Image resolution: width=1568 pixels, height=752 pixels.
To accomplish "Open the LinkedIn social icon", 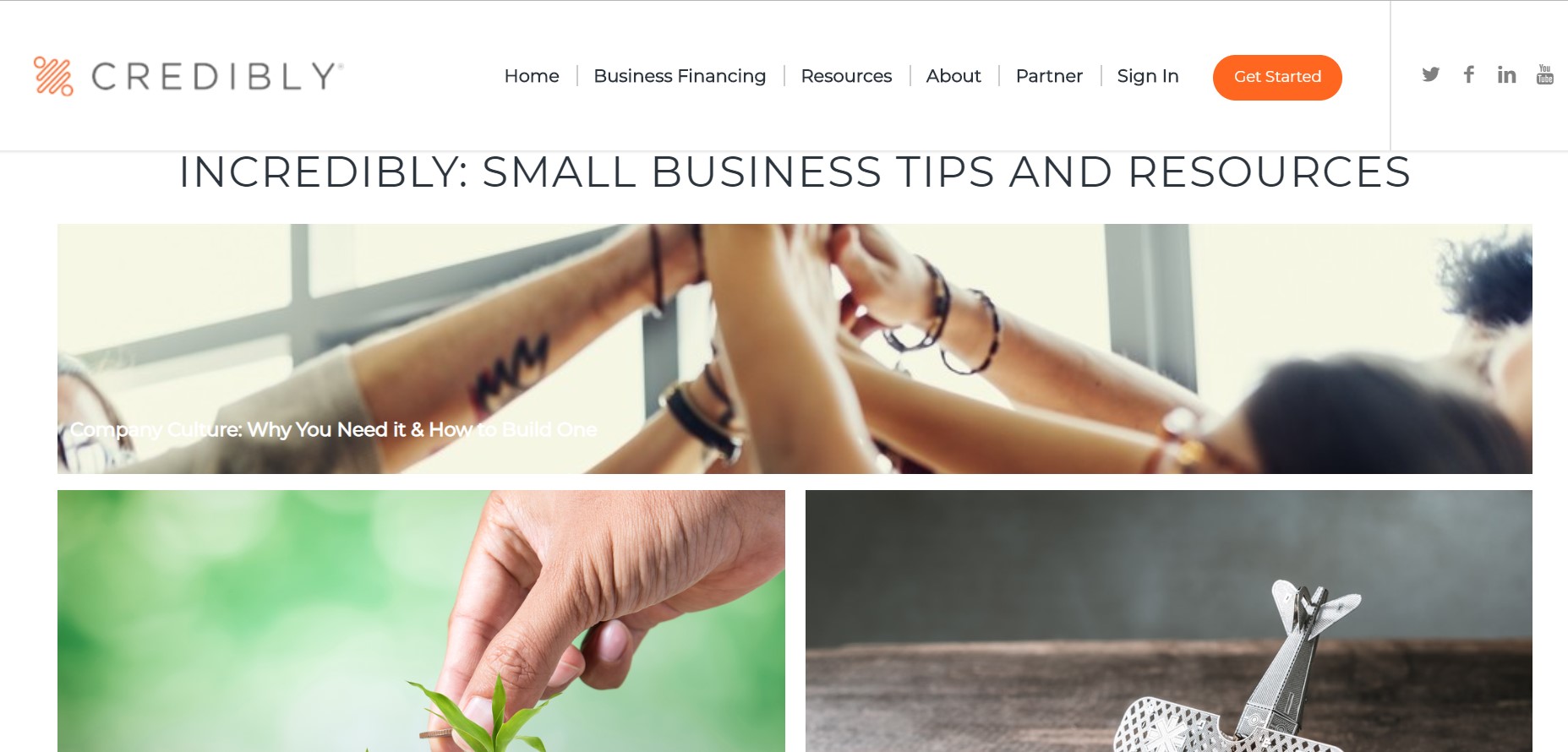I will click(1506, 74).
